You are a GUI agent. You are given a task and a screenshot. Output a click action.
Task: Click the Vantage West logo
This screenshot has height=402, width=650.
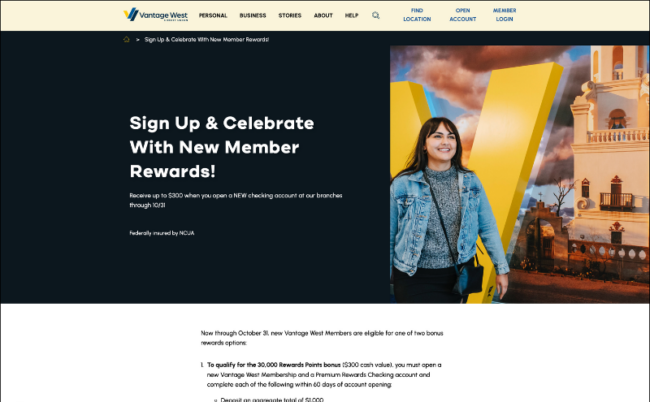point(156,15)
